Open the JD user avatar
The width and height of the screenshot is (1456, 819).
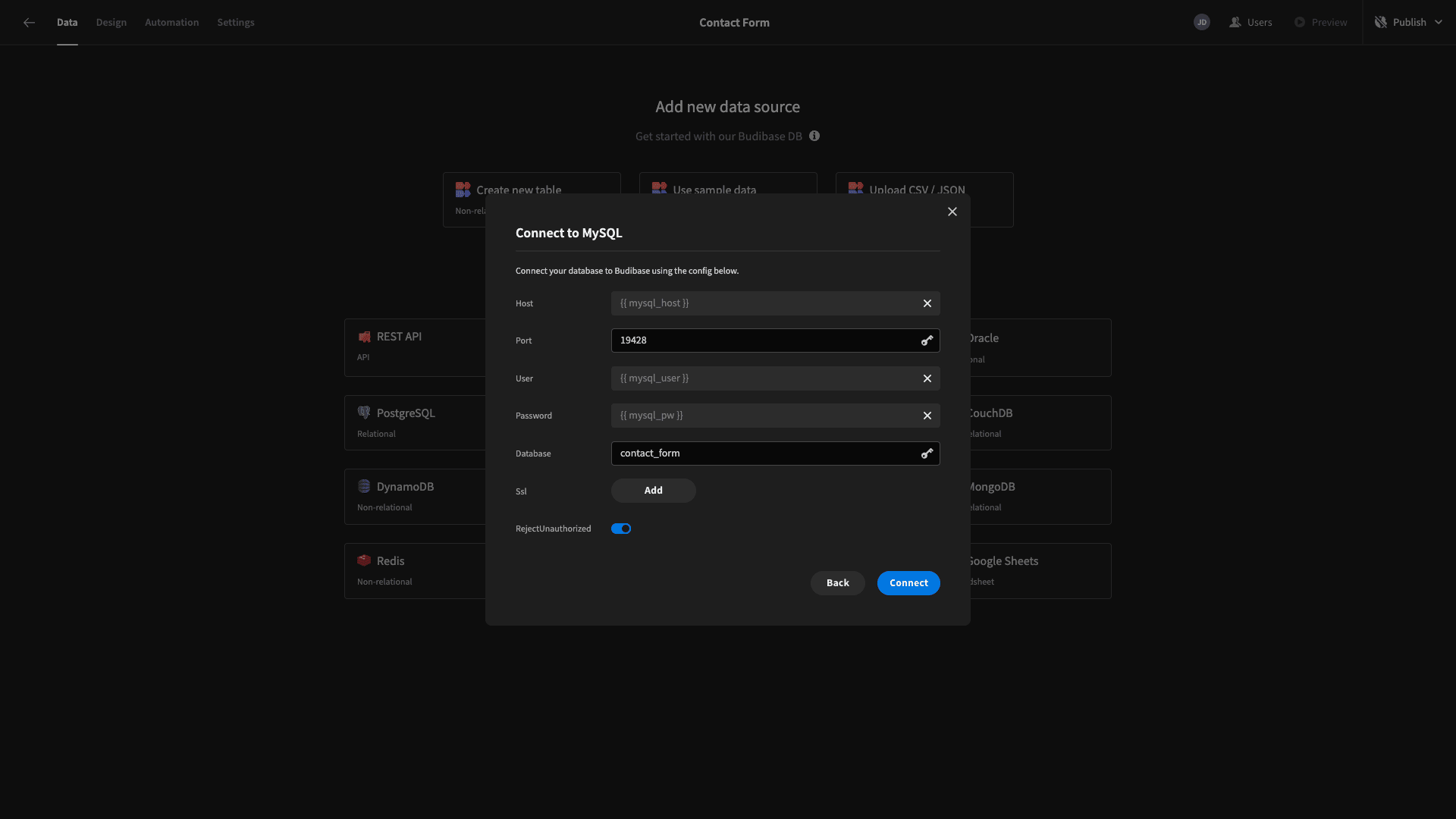coord(1202,23)
